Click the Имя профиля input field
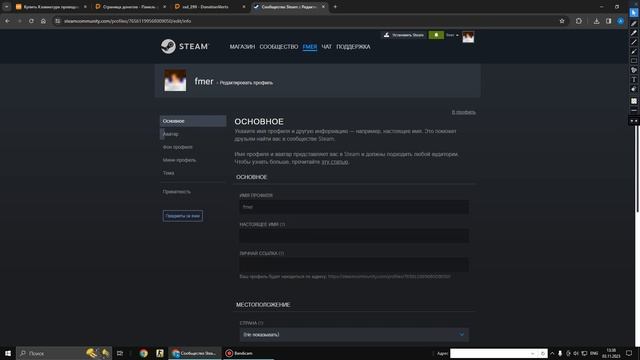 [x=354, y=207]
